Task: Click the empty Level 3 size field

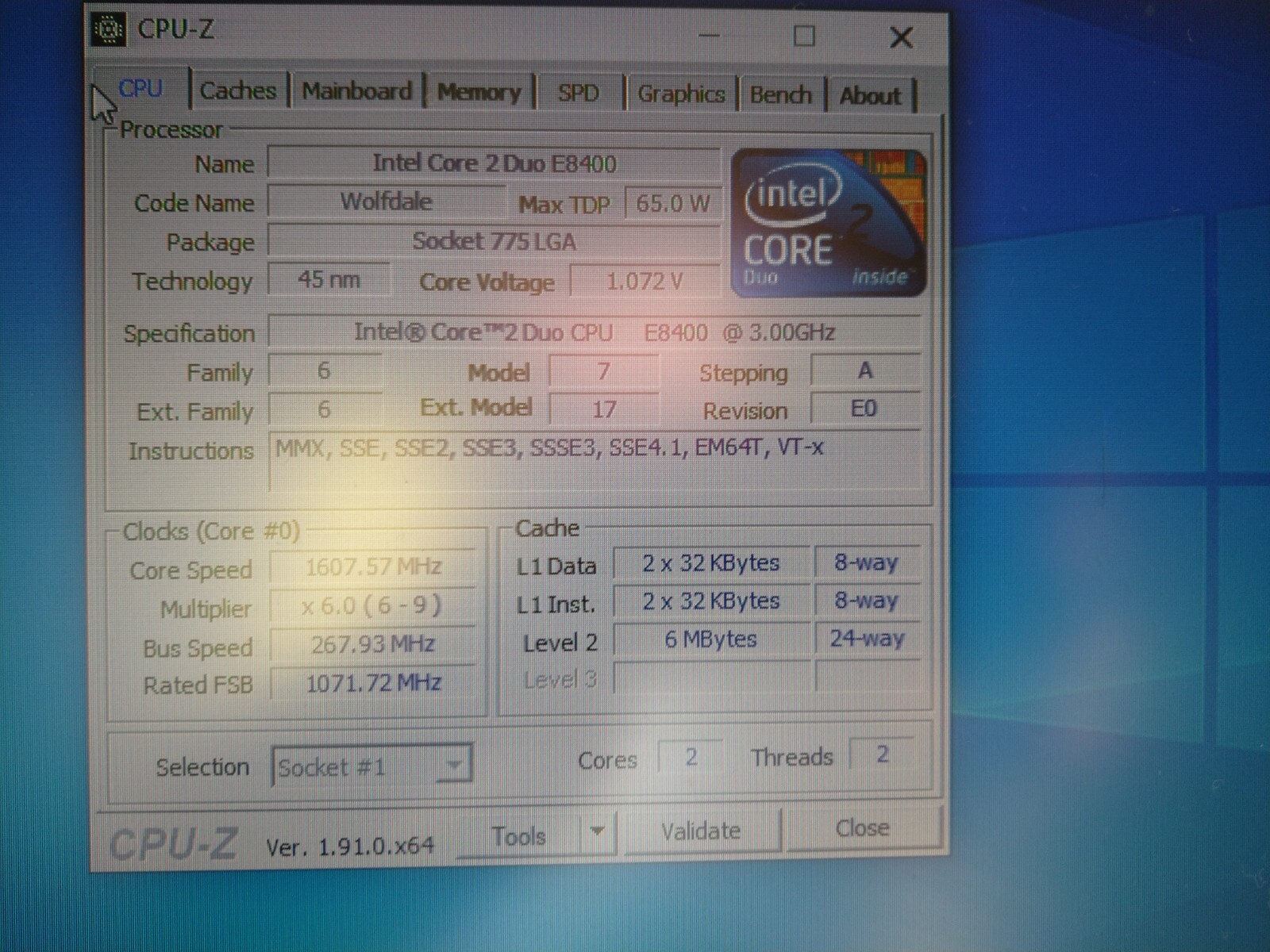Action: click(x=711, y=678)
